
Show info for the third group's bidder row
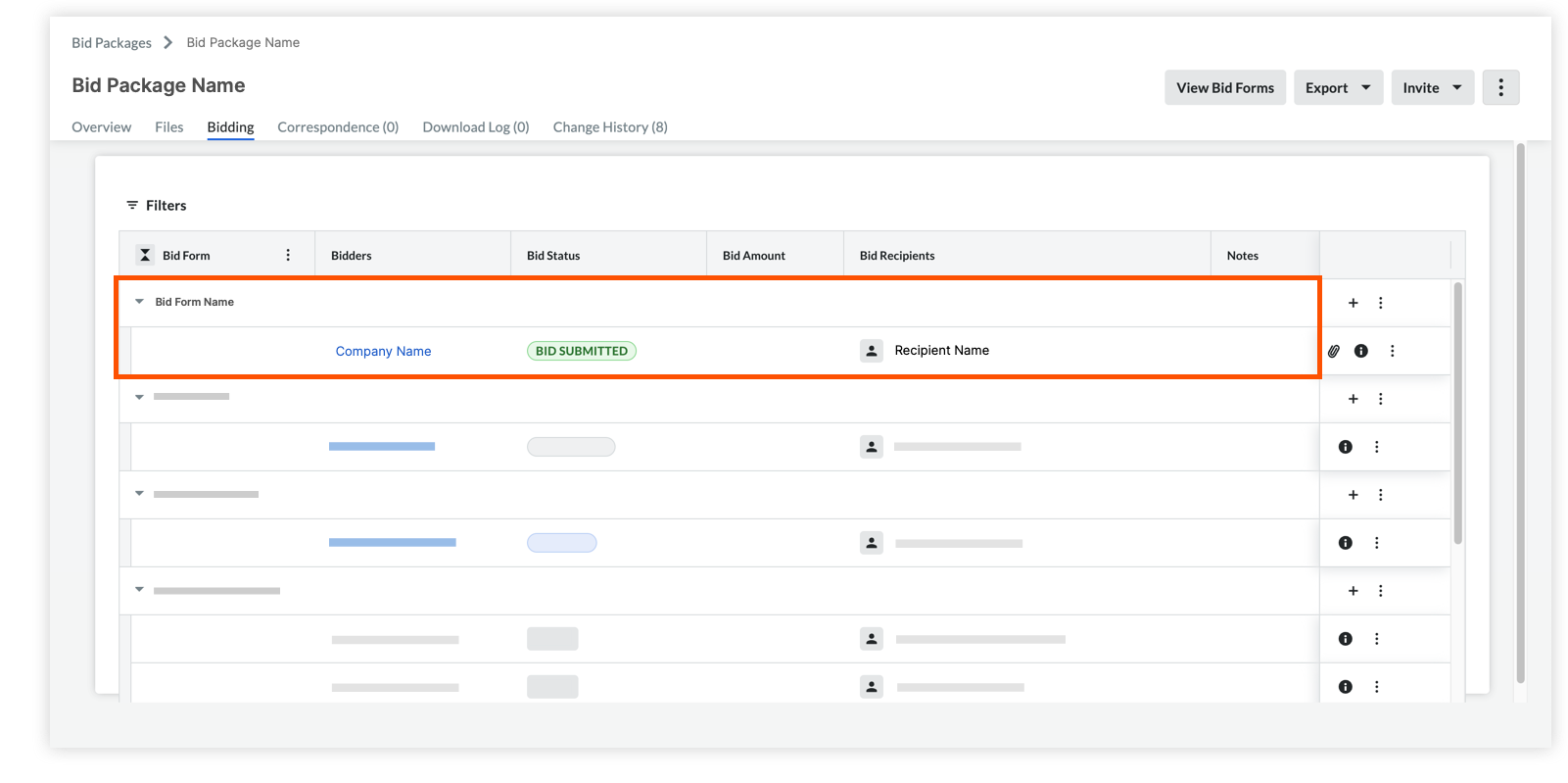(1346, 543)
